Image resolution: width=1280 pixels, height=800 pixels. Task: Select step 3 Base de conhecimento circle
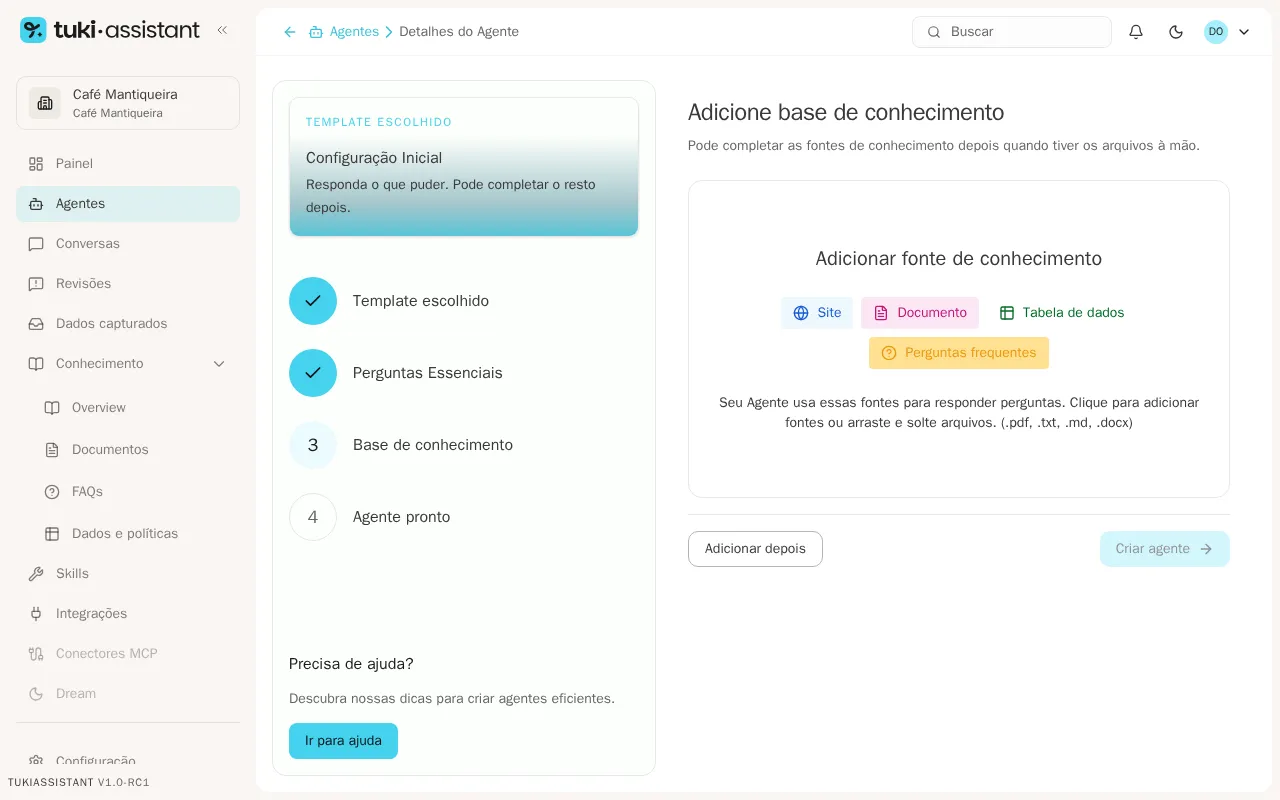tap(313, 445)
